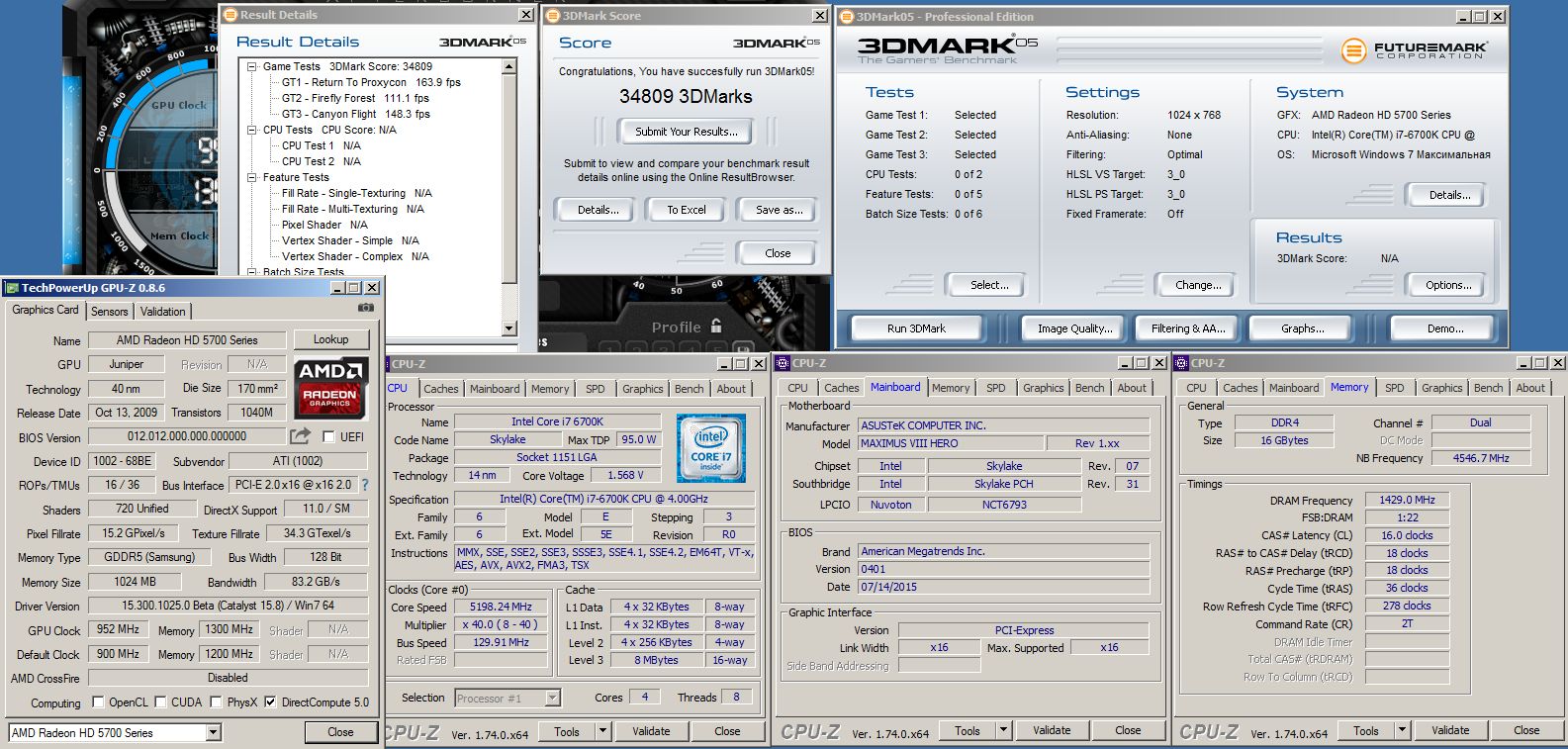
Task: Click the Result Details window title icon
Action: [x=231, y=15]
